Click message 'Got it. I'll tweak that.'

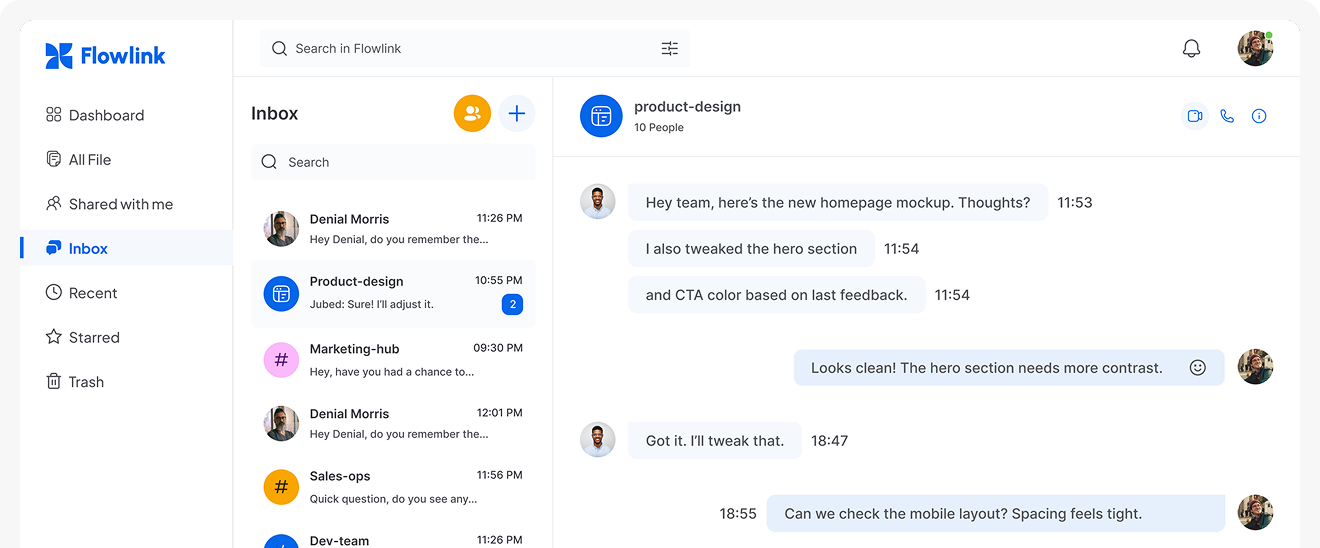pos(715,441)
